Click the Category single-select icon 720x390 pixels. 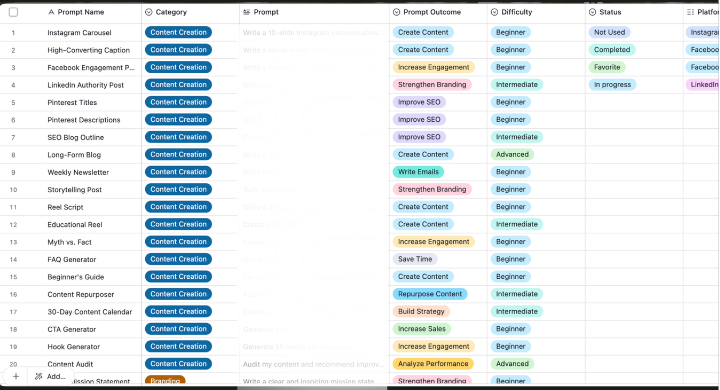[148, 12]
